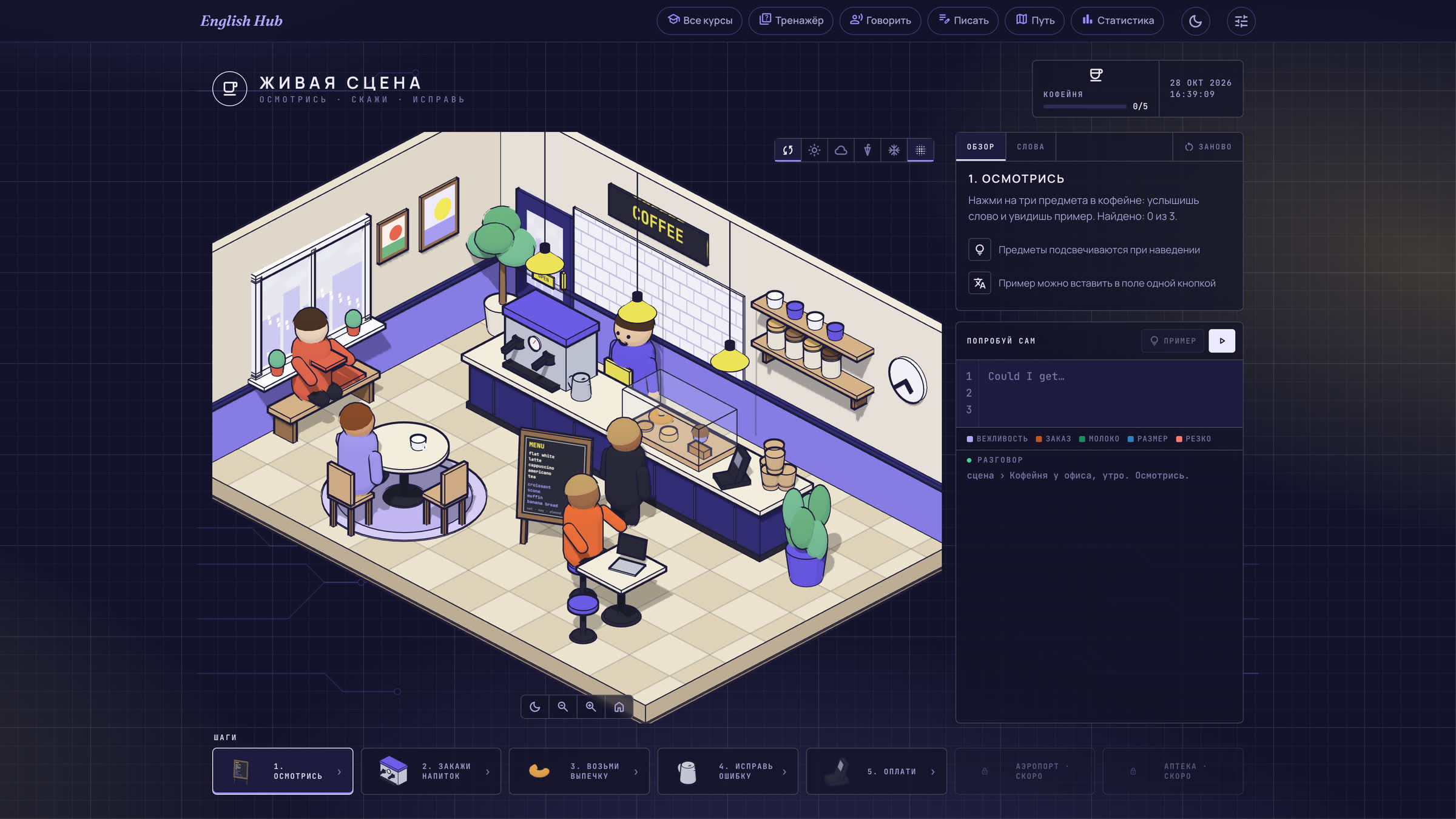Switch scene weather to snow
Viewport: 1456px width, 819px height.
point(894,150)
